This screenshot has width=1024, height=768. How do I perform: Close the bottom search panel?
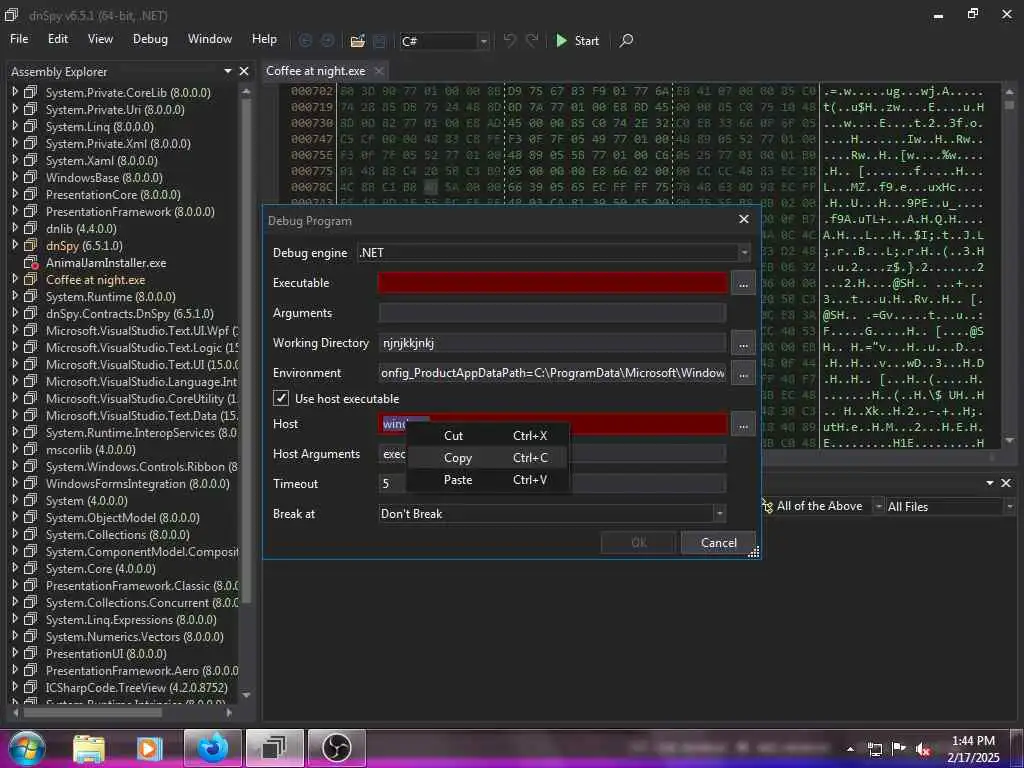click(1006, 483)
